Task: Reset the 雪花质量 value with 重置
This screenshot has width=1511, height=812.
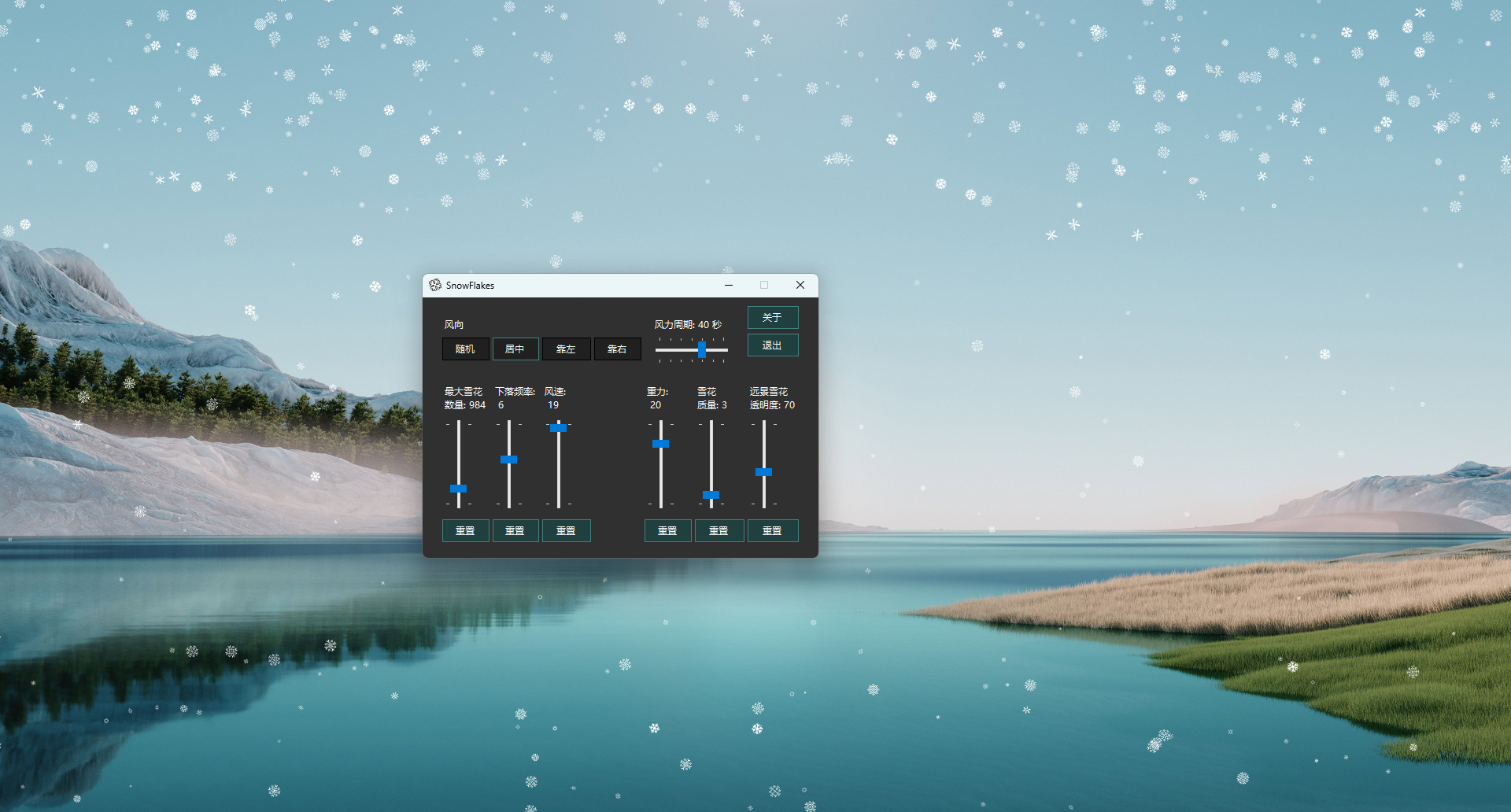Action: click(x=719, y=530)
